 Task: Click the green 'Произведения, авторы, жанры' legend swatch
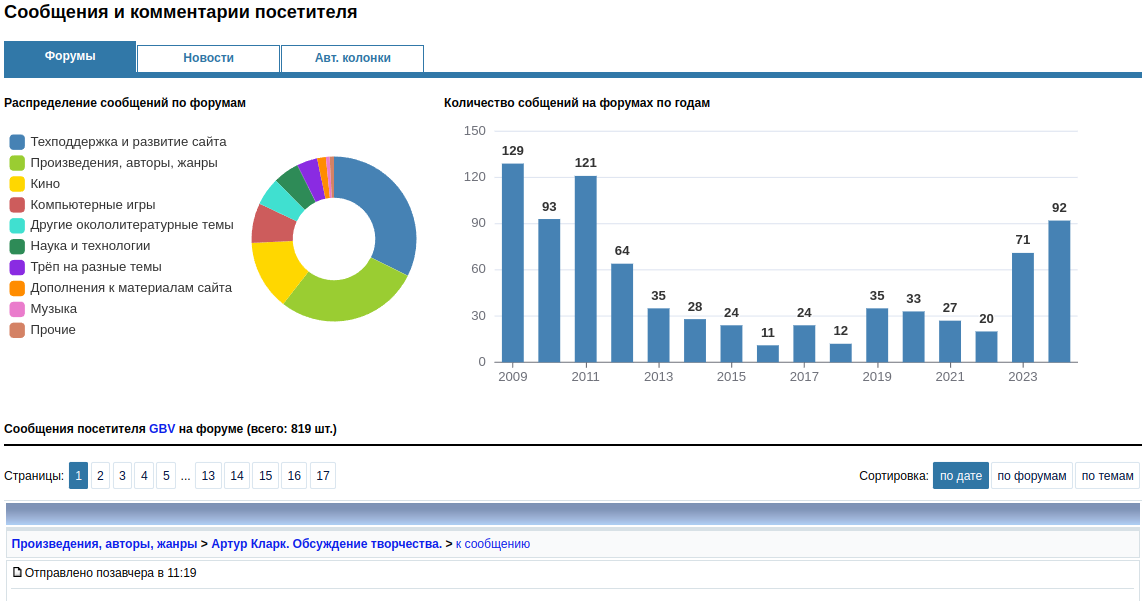(17, 163)
